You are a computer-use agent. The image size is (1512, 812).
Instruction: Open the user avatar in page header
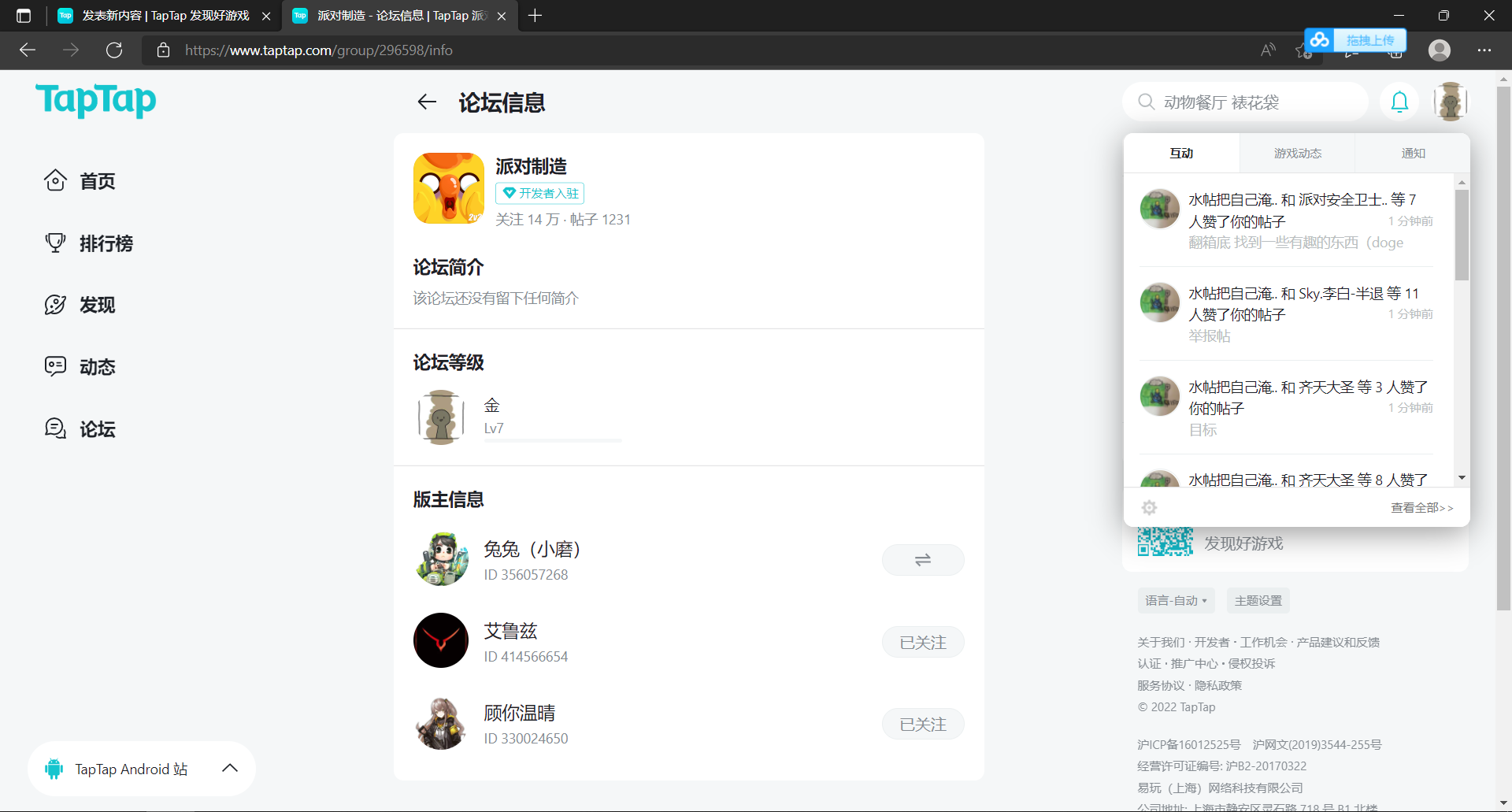coord(1451,102)
